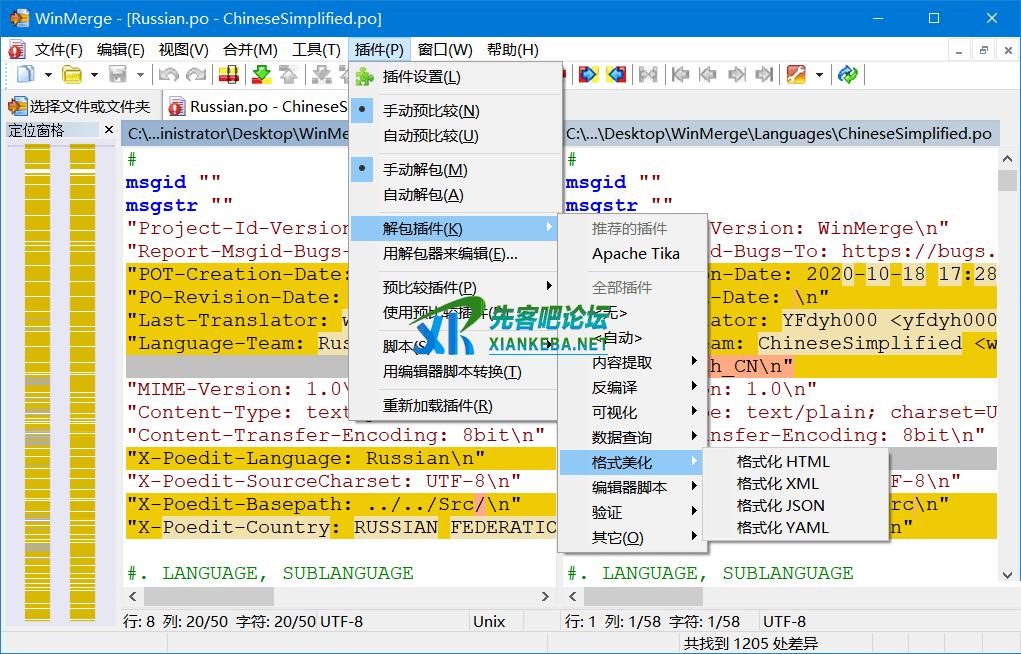This screenshot has height=654, width=1021.
Task: Click the Copy Right blue arrow icon
Action: [588, 74]
